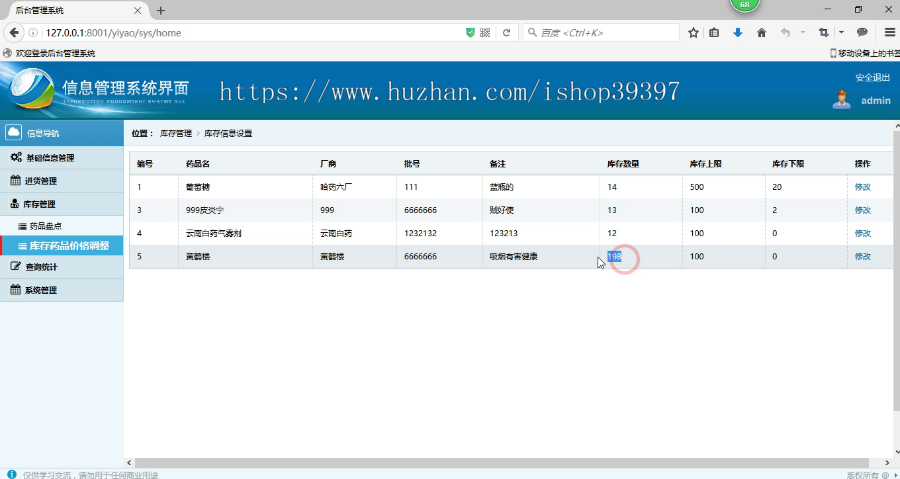Image resolution: width=900 pixels, height=479 pixels.
Task: Open the browser hamburger menu
Action: [x=890, y=33]
